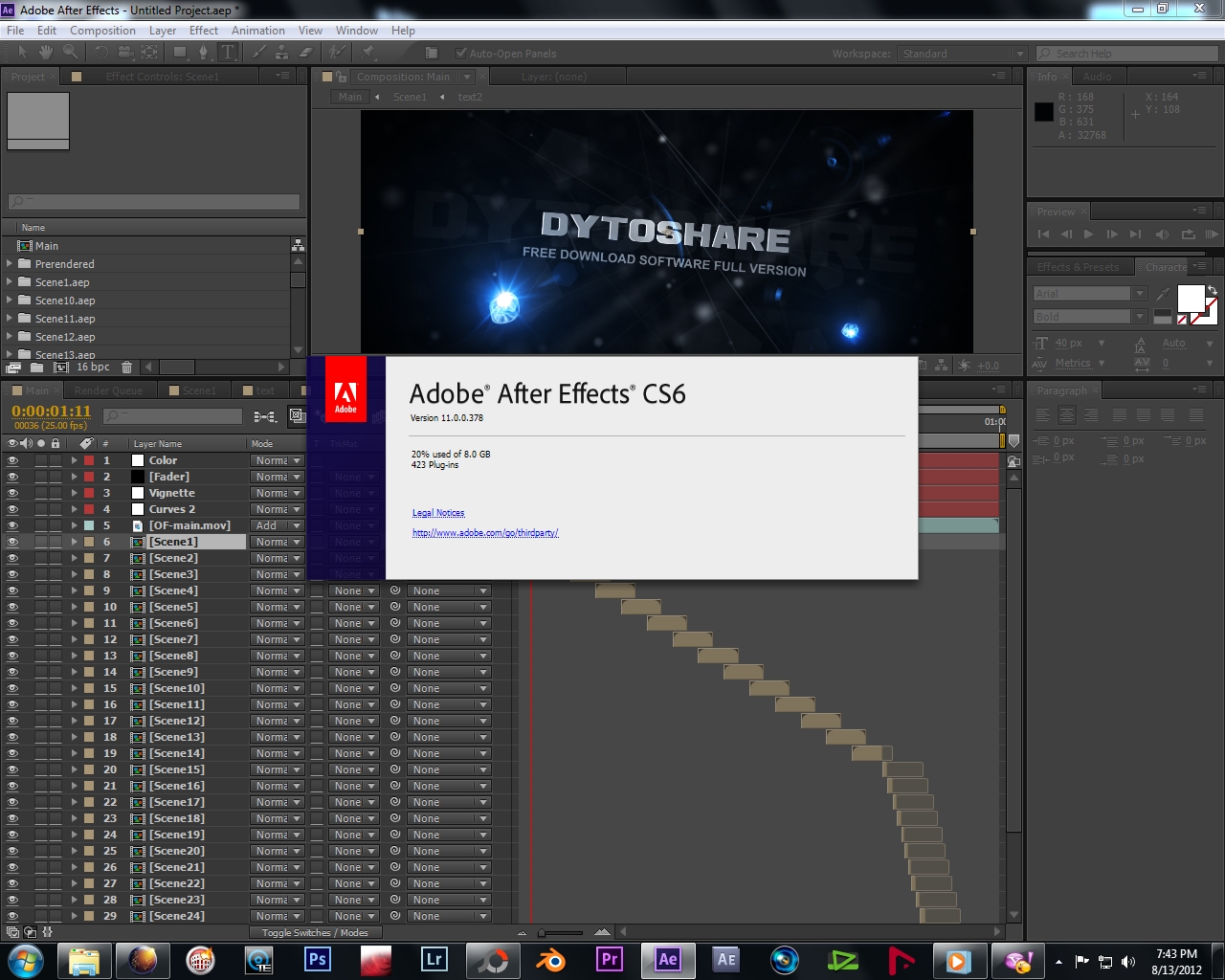This screenshot has width=1225, height=980.
Task: Select the Pen tool
Action: pos(204,52)
